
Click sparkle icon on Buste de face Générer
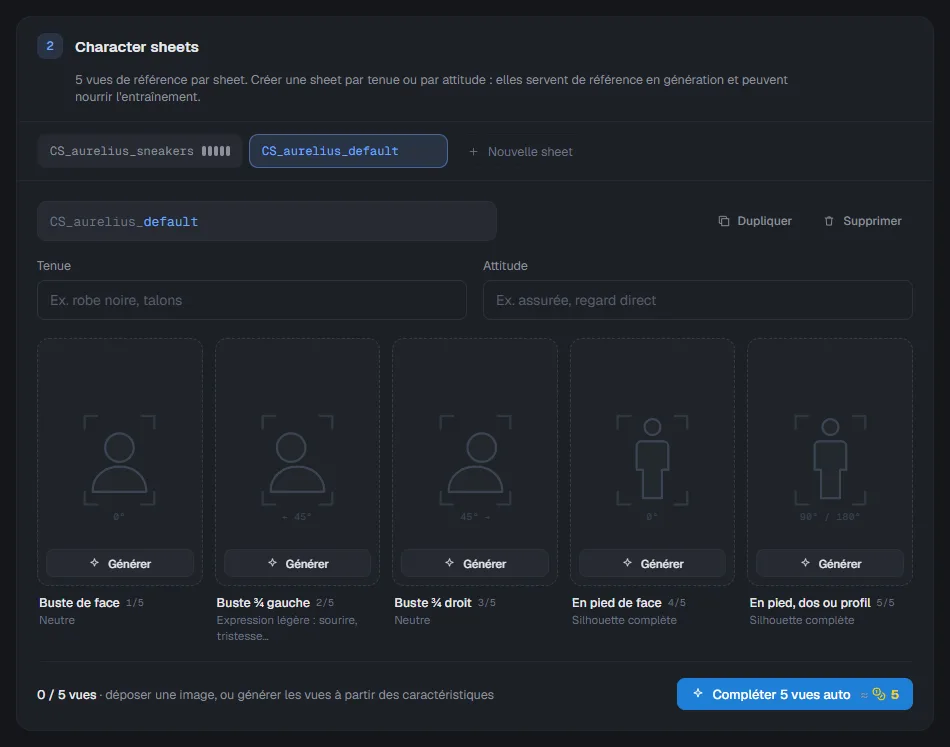coord(95,563)
